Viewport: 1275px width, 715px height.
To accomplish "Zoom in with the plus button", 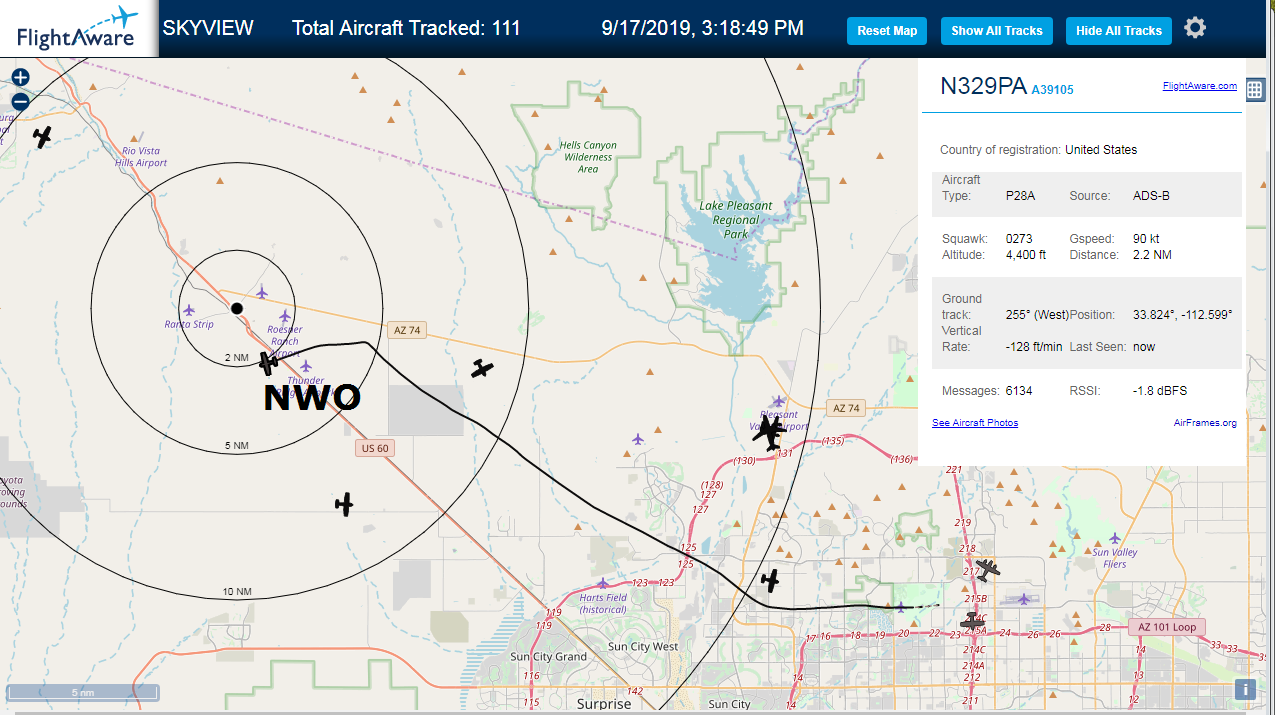I will click(20, 77).
